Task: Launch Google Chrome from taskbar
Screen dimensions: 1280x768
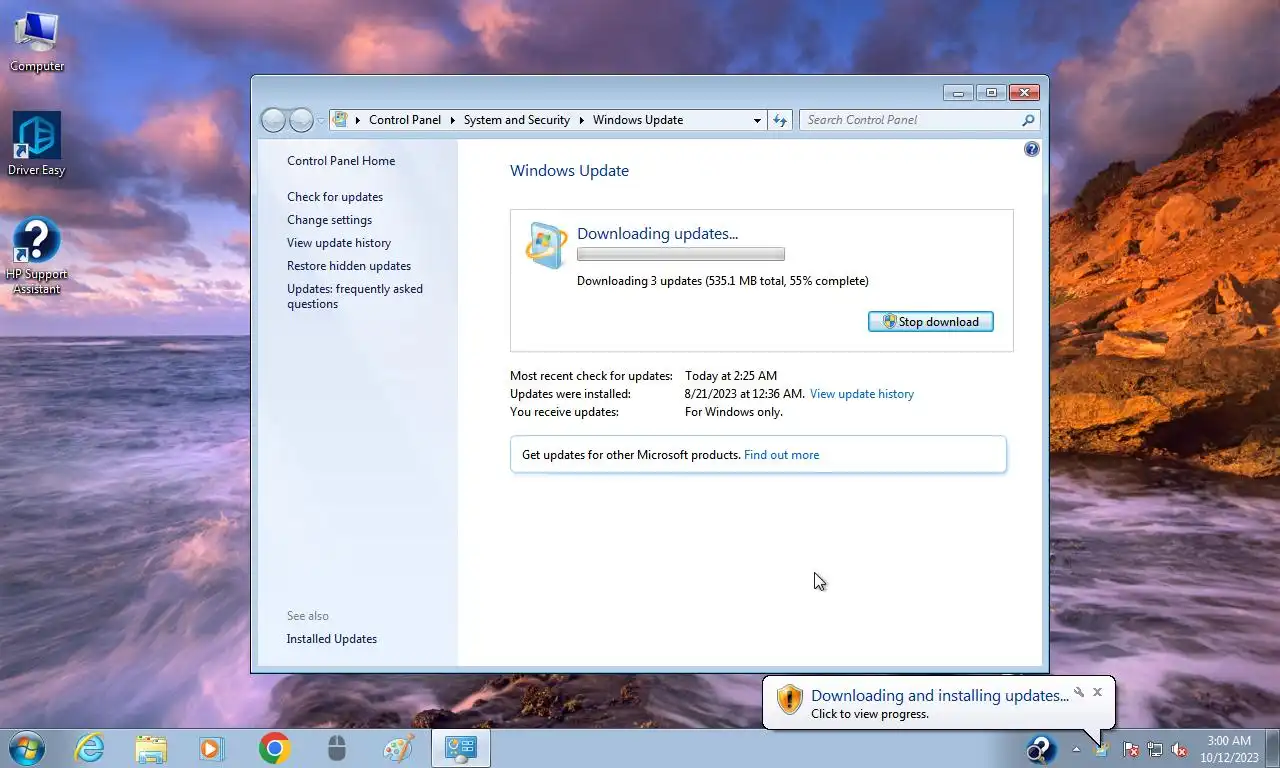Action: click(x=274, y=749)
